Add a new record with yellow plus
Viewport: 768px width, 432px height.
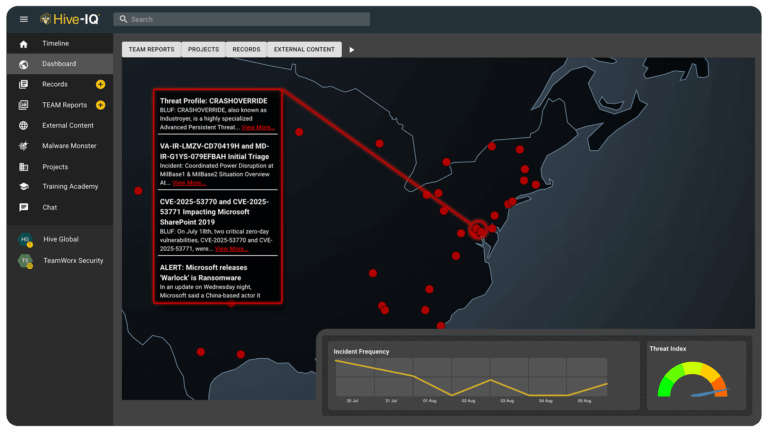pos(100,85)
